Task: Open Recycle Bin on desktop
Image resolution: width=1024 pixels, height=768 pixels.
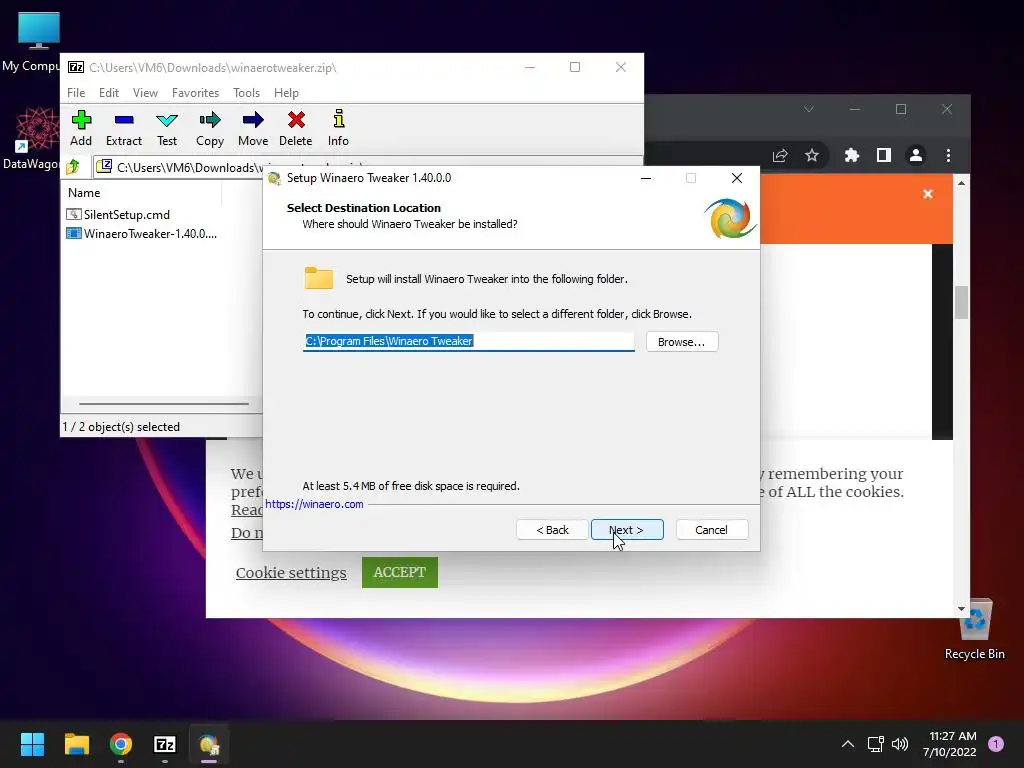Action: tap(974, 630)
